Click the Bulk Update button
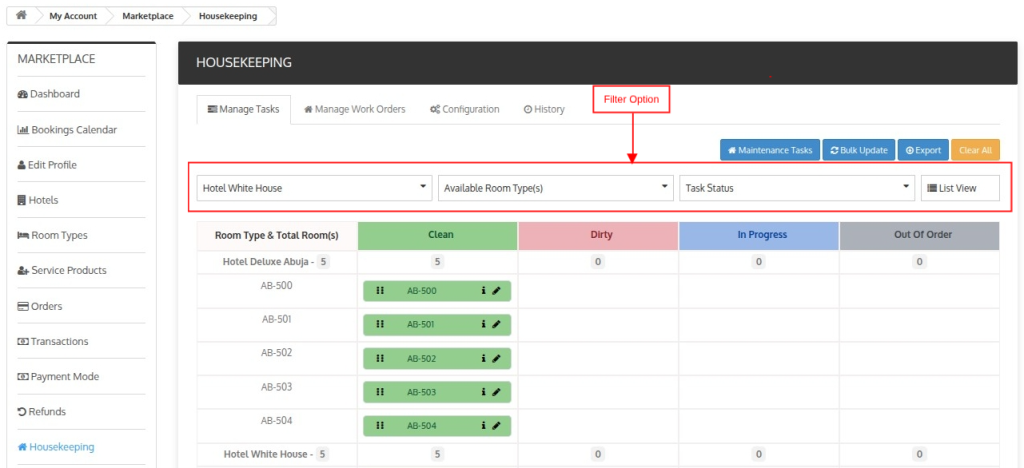The height and width of the screenshot is (468, 1024). click(858, 150)
